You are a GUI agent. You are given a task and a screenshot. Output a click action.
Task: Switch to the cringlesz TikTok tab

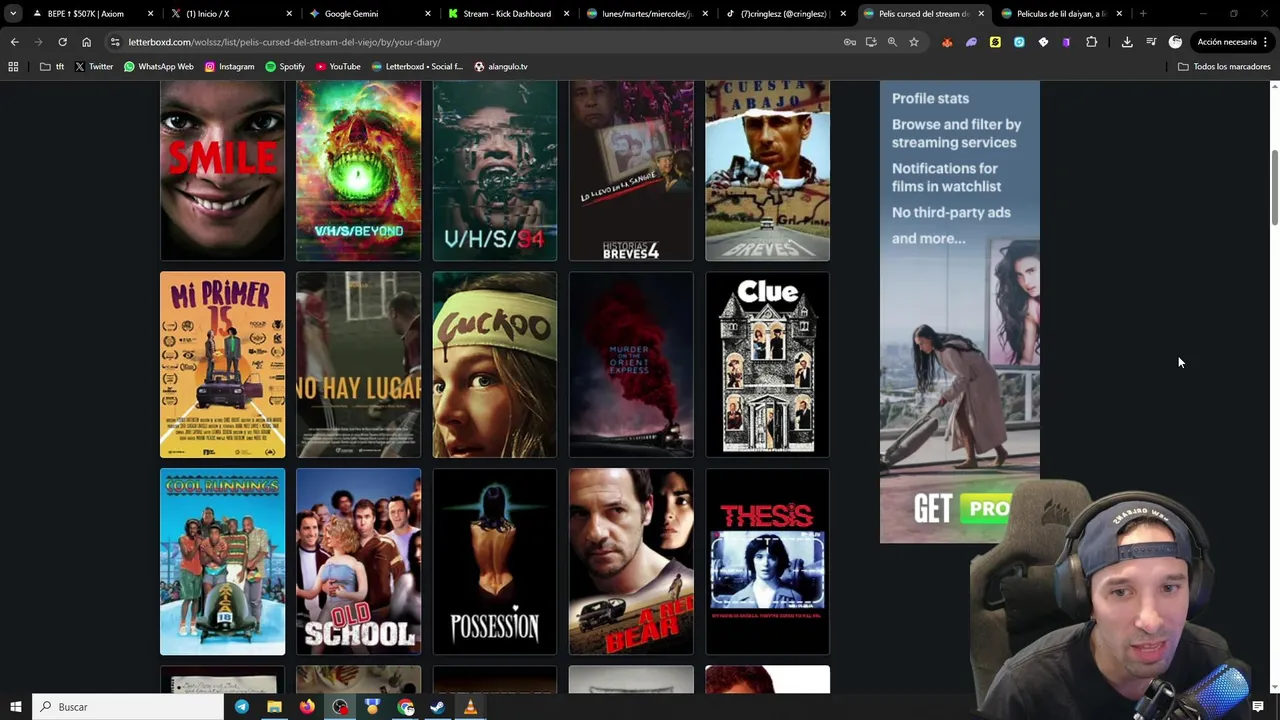coord(782,14)
